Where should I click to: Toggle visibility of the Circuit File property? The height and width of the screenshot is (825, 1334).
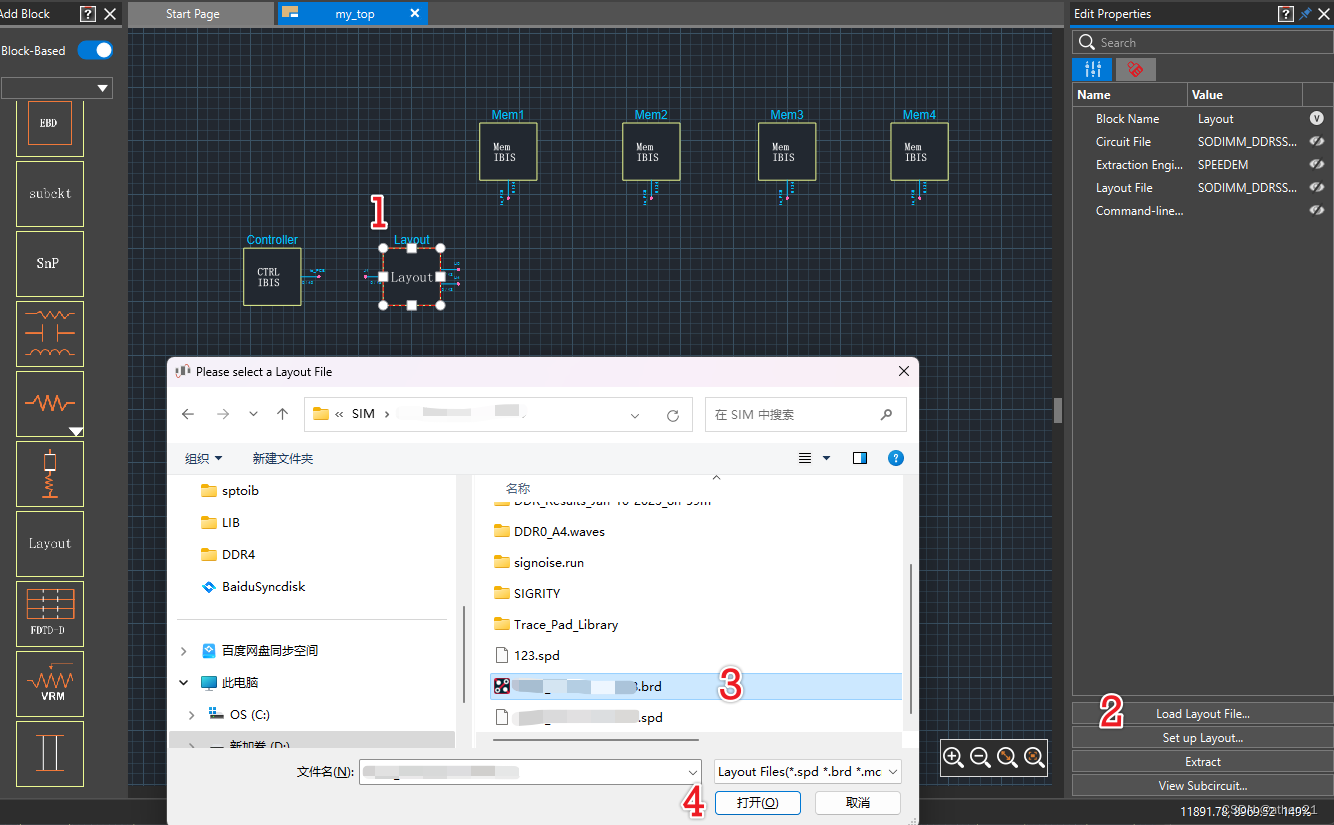click(x=1317, y=142)
